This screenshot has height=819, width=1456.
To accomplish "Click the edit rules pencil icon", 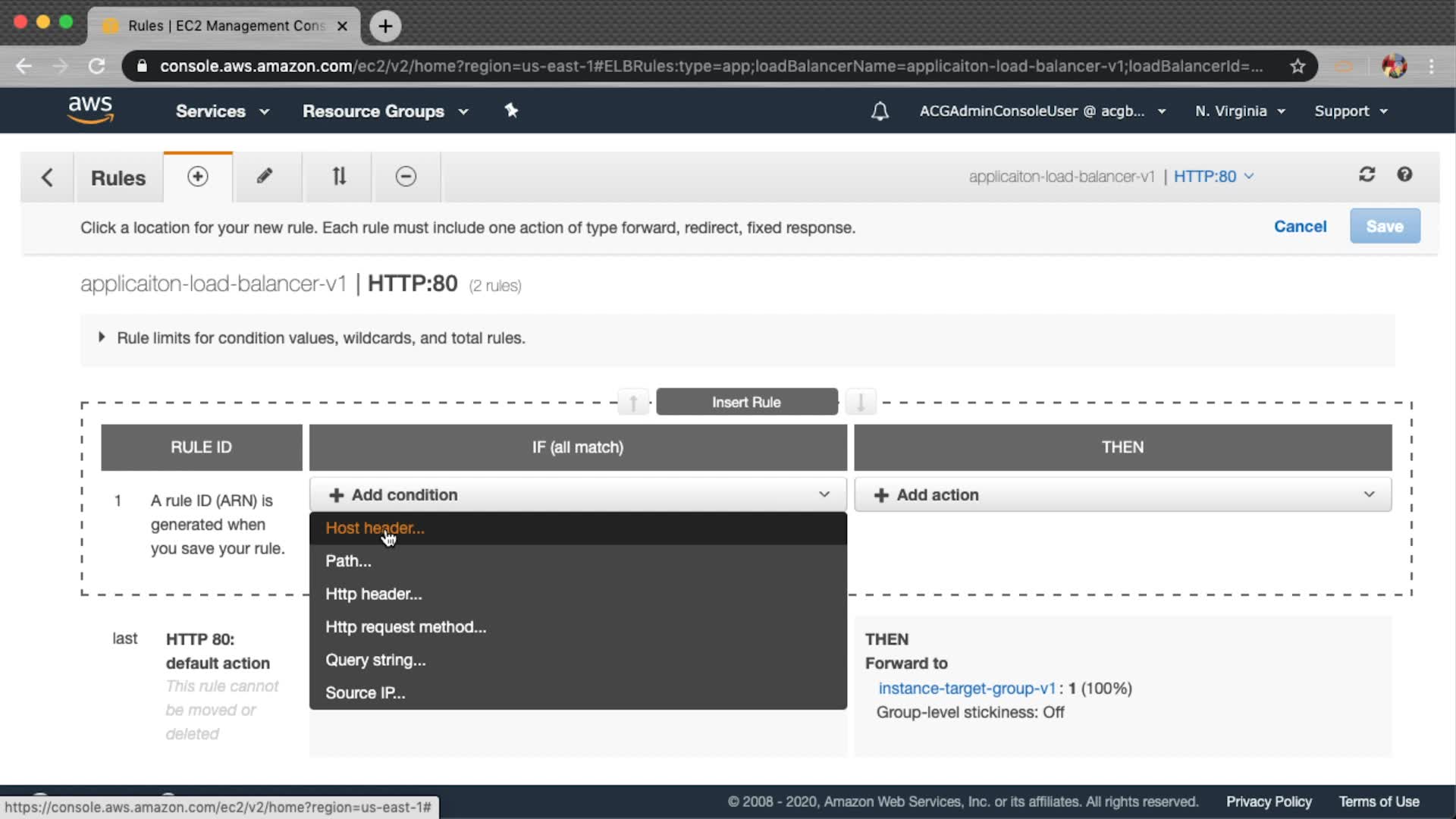I will click(264, 177).
